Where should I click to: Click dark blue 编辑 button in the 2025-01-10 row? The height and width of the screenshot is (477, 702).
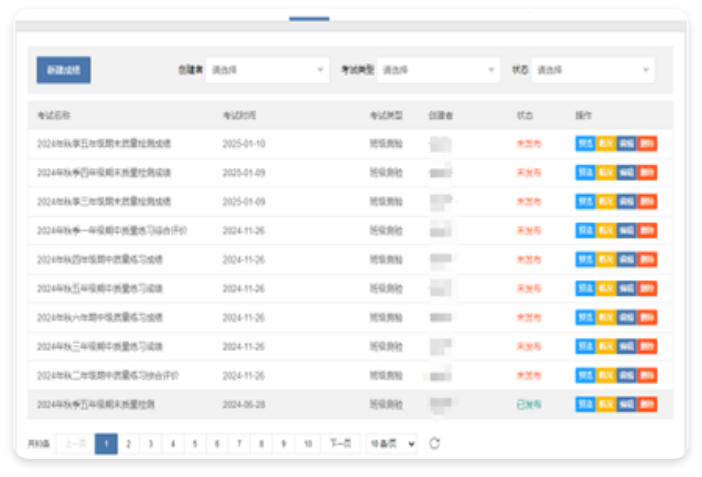click(626, 144)
